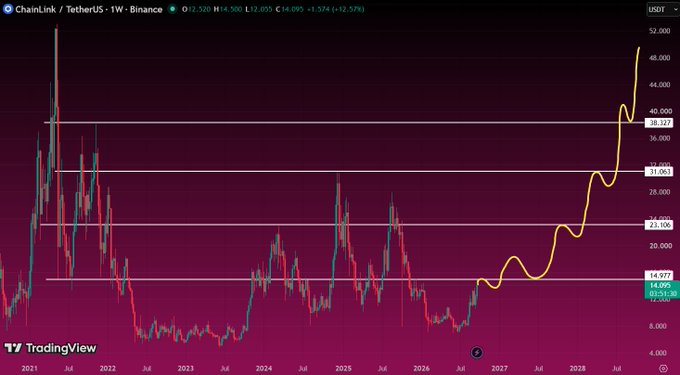
Task: Select the 14.977 price line label
Action: 660,275
